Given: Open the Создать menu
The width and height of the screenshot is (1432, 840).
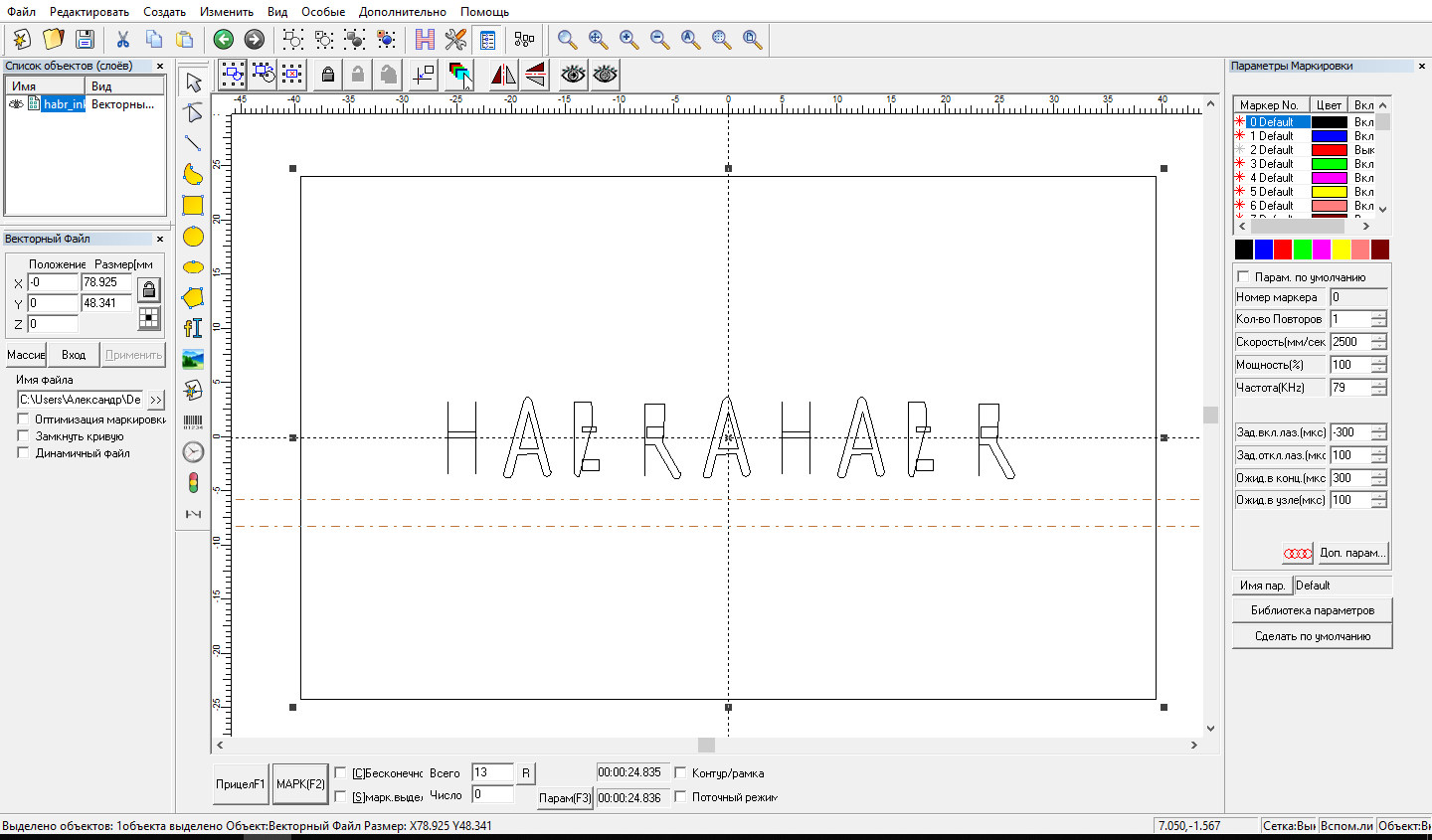Looking at the screenshot, I should (164, 12).
